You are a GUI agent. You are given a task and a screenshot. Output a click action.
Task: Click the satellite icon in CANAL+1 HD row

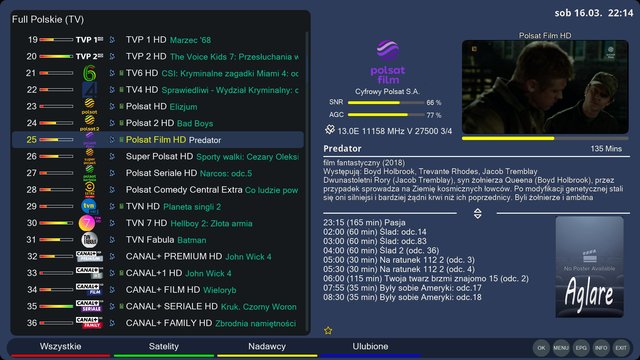pos(112,273)
